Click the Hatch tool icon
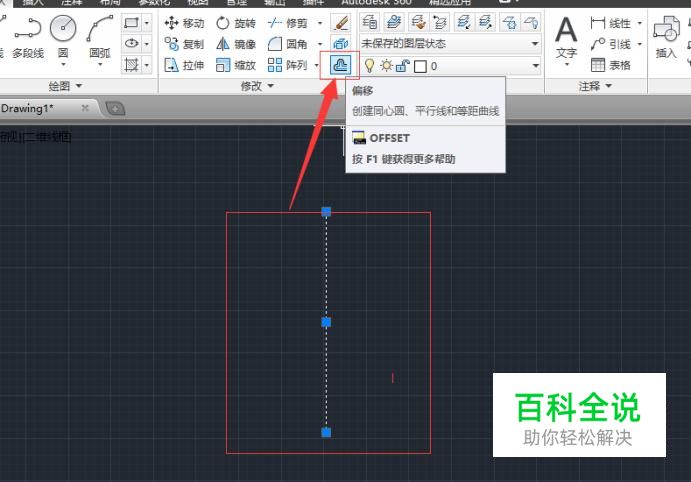Image resolution: width=691 pixels, height=482 pixels. pyautogui.click(x=131, y=65)
